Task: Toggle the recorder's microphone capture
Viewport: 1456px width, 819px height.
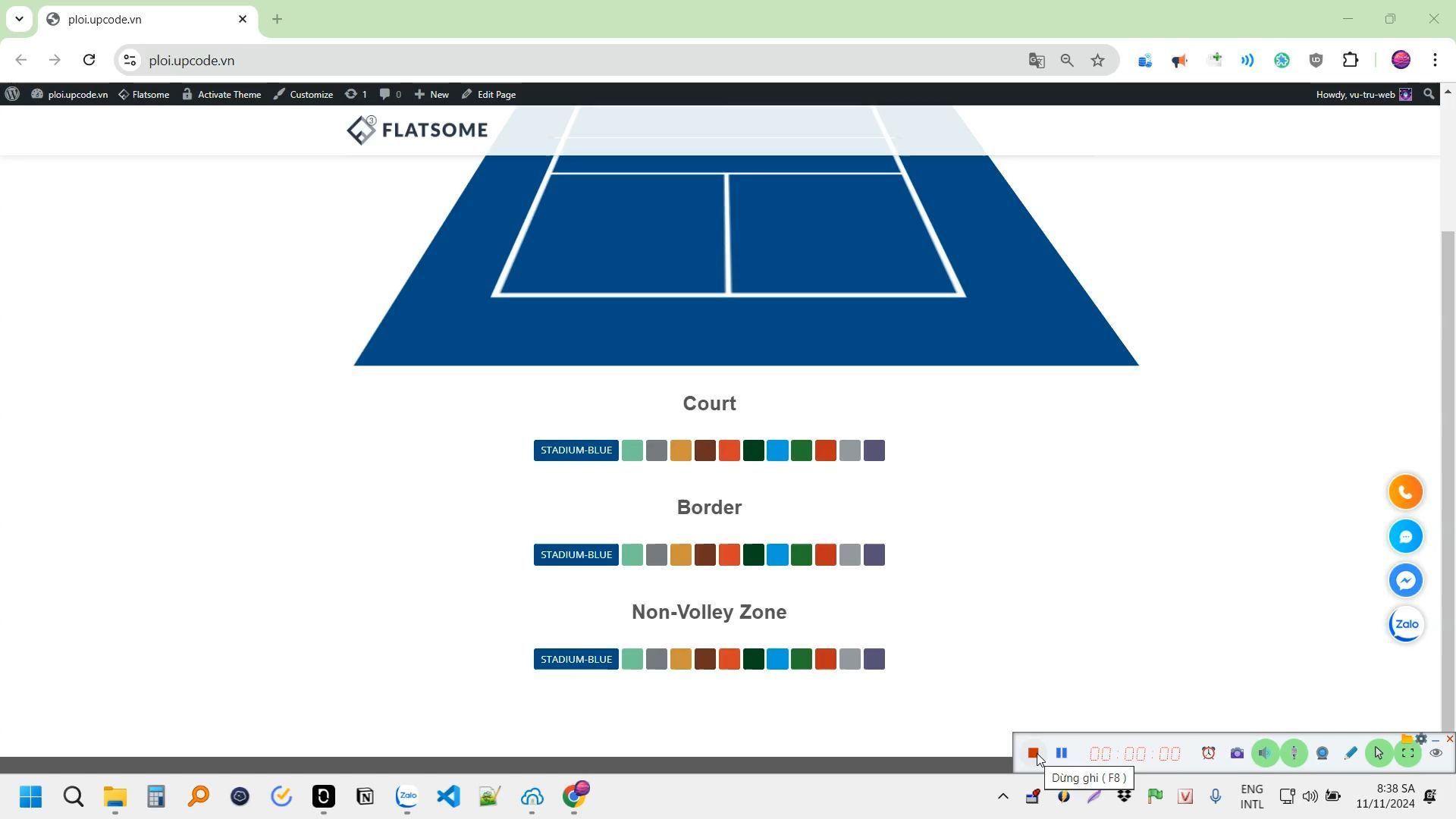Action: 1294,753
